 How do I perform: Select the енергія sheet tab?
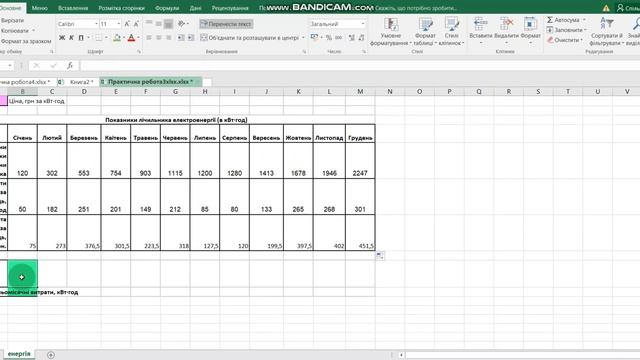click(19, 354)
